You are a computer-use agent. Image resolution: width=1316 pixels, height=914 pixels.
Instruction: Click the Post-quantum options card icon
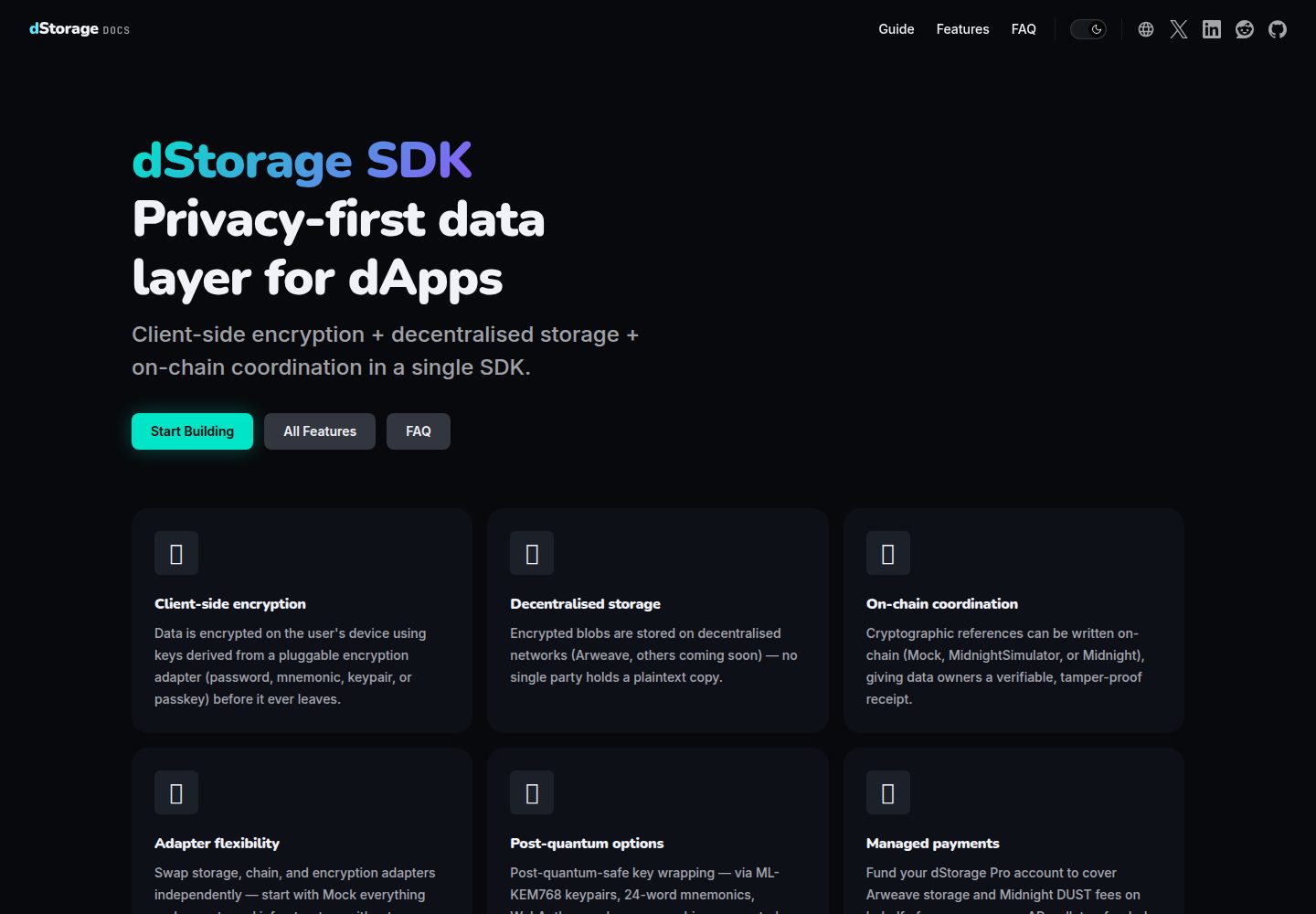pos(532,792)
